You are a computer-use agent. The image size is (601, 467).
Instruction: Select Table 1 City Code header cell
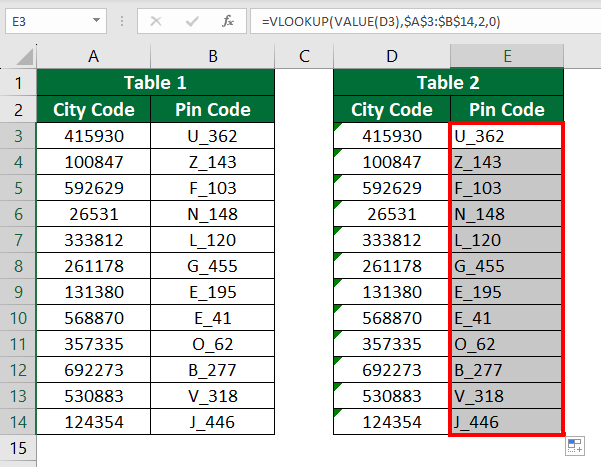click(94, 109)
